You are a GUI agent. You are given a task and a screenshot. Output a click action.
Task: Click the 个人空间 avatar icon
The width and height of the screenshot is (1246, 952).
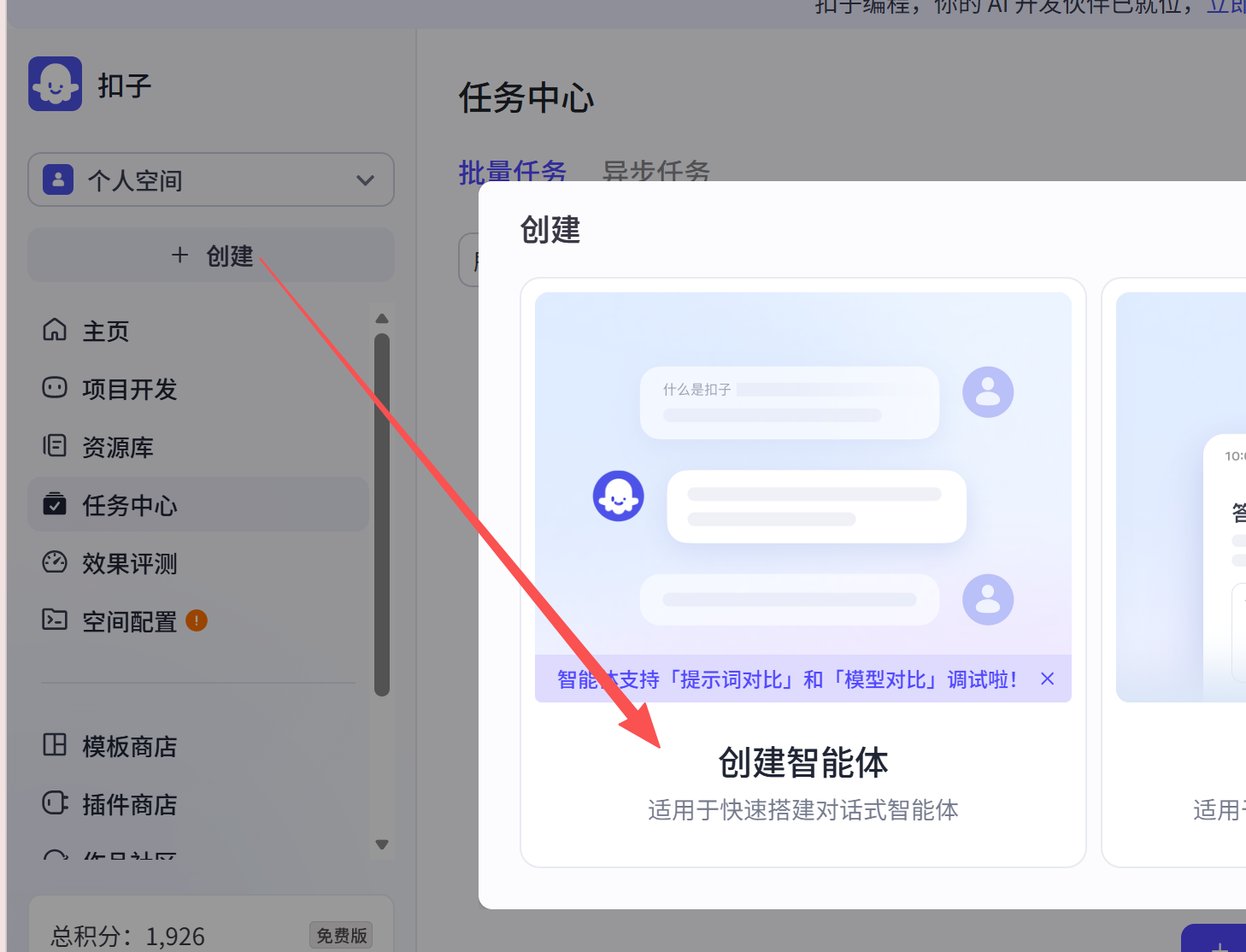click(x=58, y=179)
